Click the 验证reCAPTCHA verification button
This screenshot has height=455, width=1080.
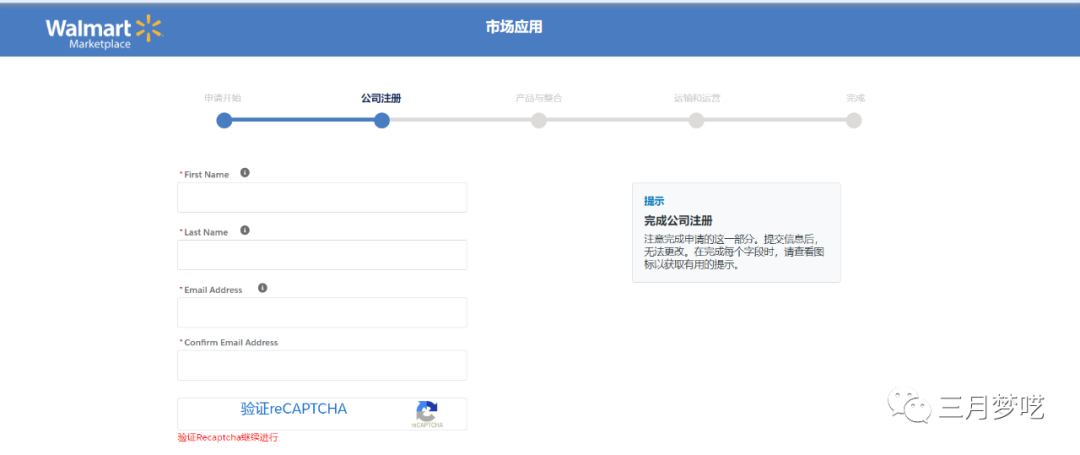[x=294, y=409]
